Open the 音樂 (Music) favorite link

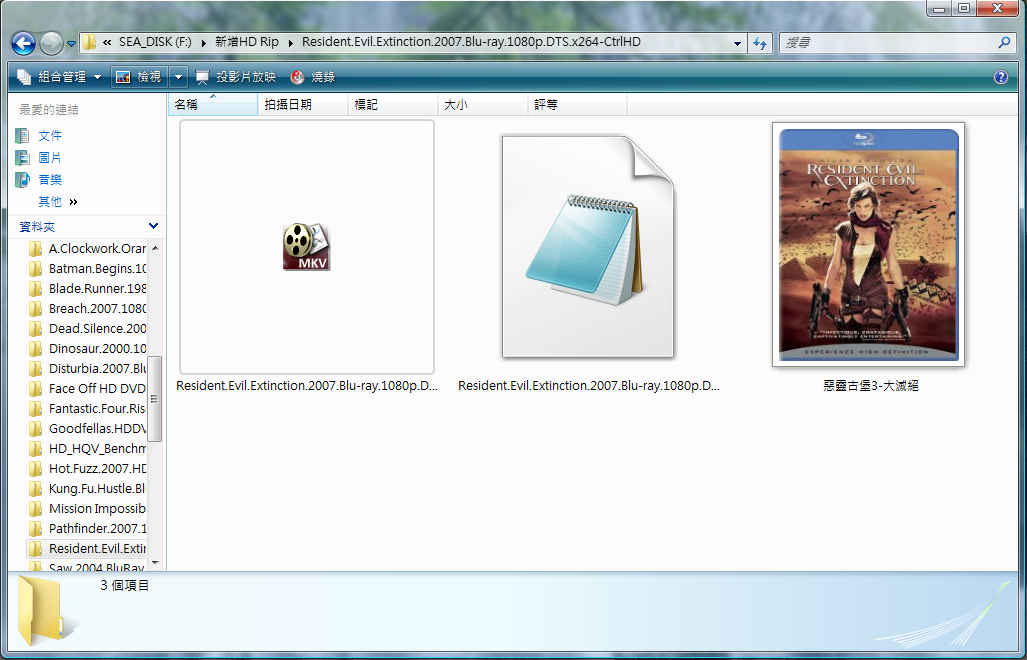(49, 179)
